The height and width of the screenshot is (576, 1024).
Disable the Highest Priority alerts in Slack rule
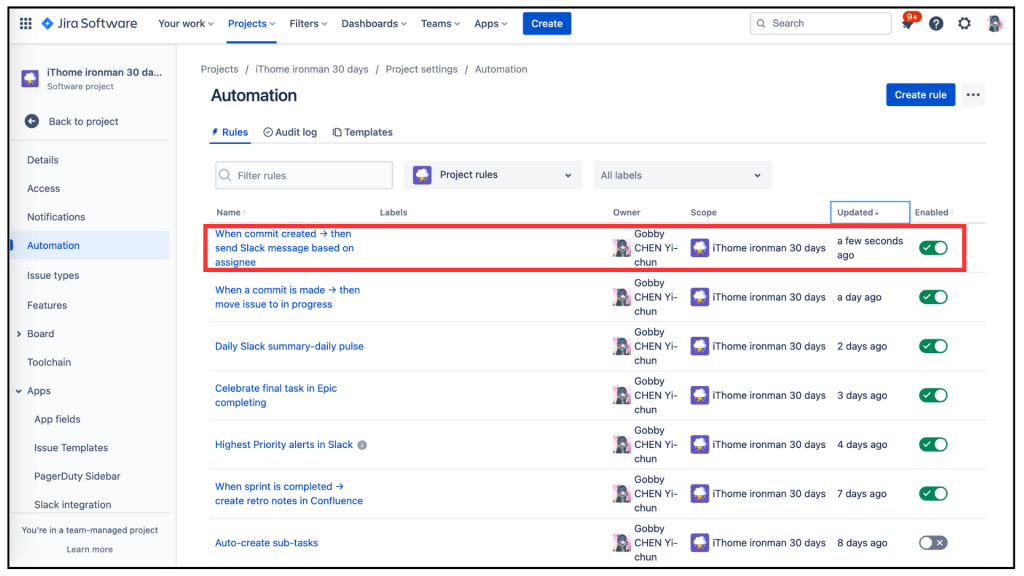point(933,445)
